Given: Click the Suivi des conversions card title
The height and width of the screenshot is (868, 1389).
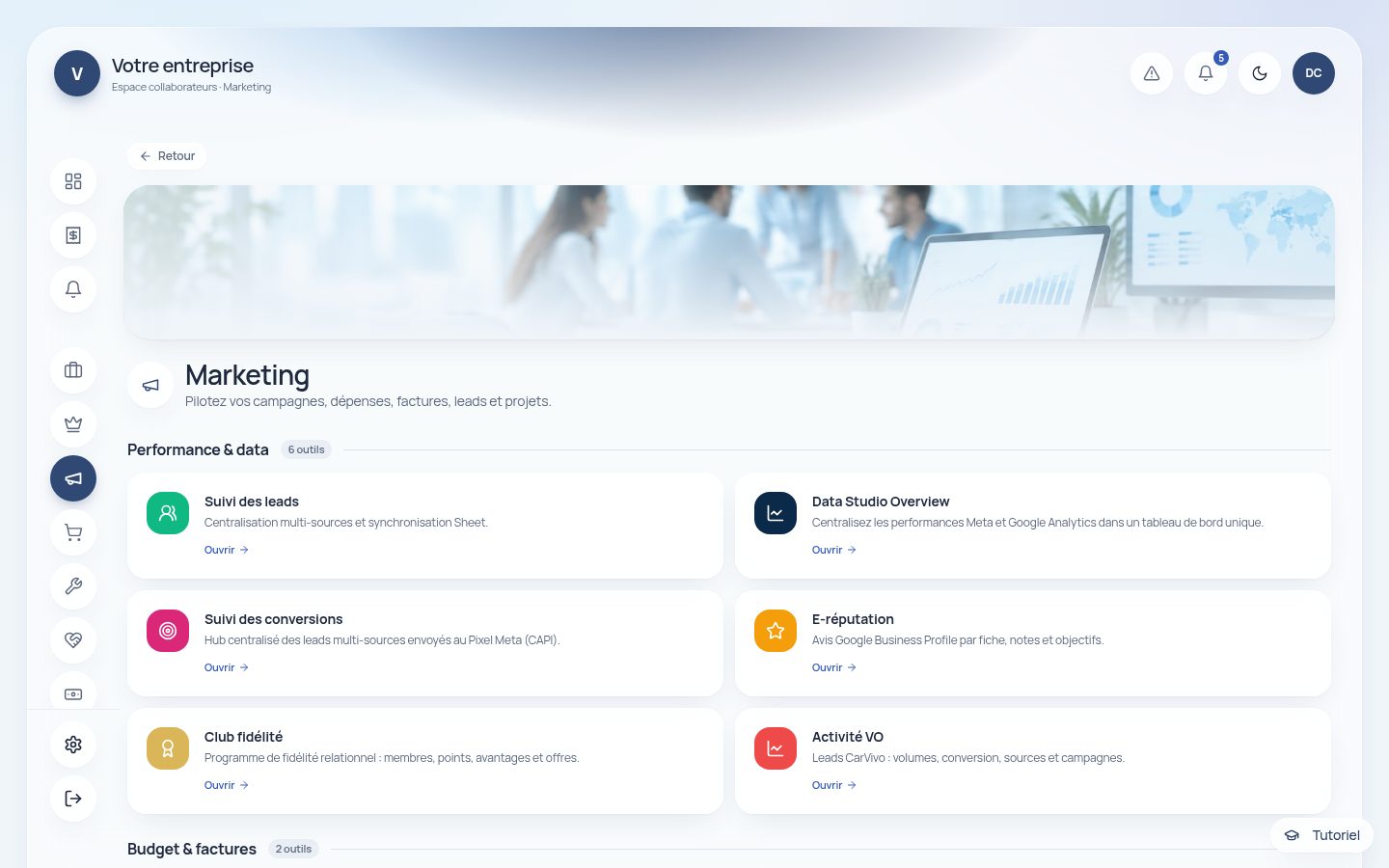Looking at the screenshot, I should pos(274,619).
